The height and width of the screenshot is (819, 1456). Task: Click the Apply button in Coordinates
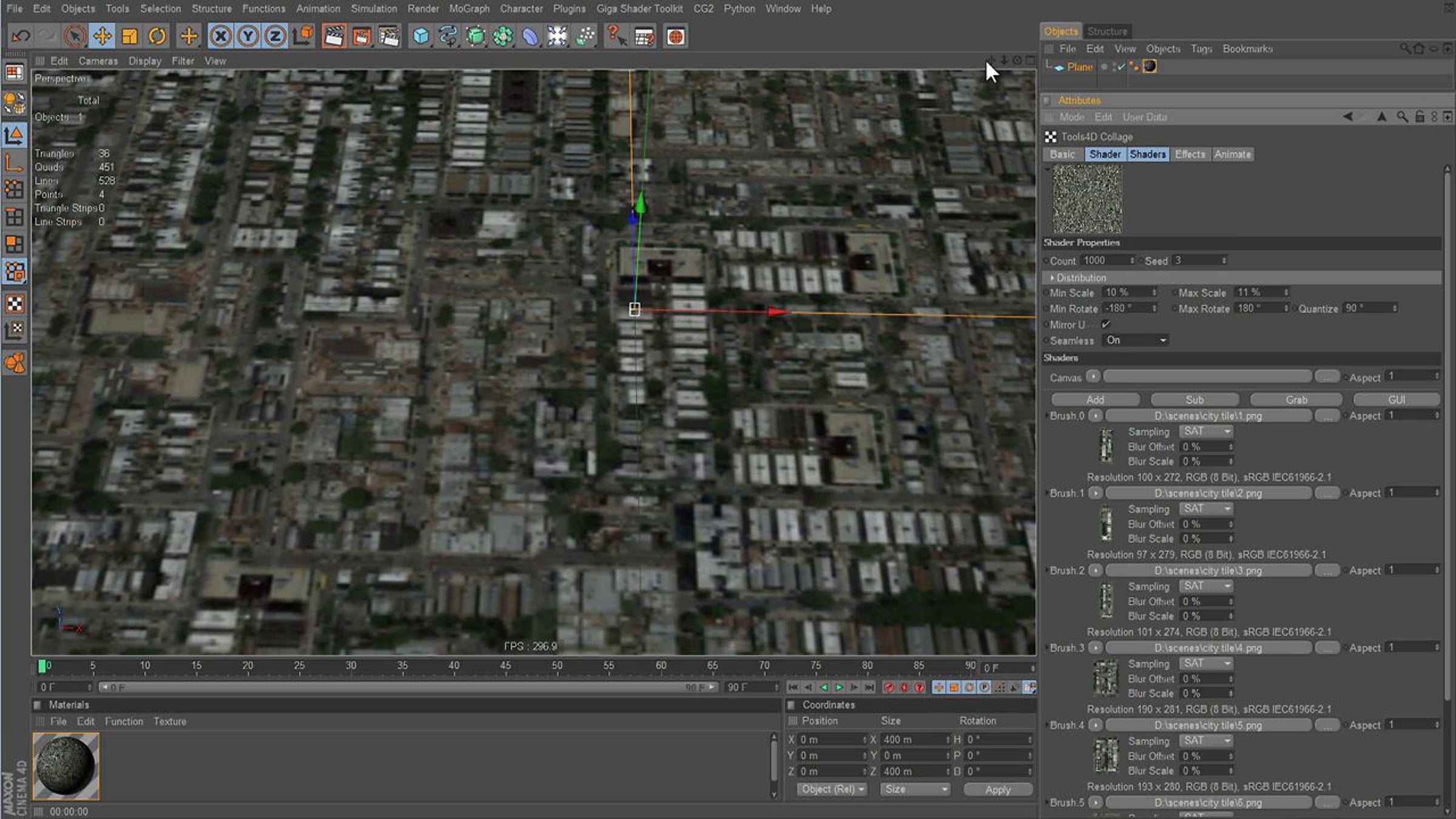[x=997, y=789]
